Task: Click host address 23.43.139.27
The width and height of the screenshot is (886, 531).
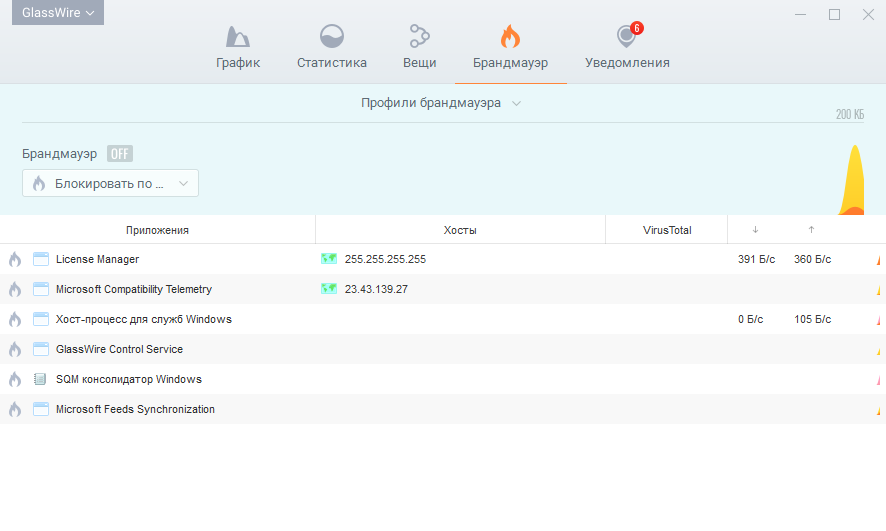Action: [376, 289]
